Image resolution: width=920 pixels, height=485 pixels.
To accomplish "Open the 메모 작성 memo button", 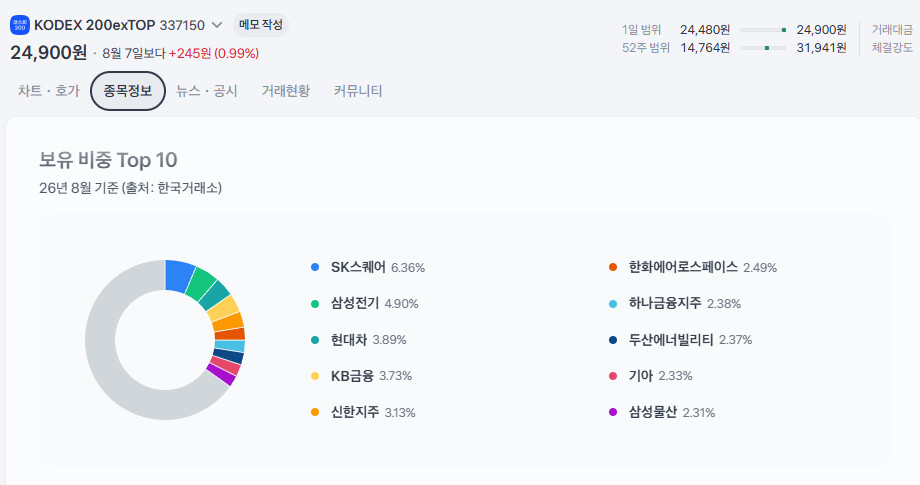I will (261, 25).
